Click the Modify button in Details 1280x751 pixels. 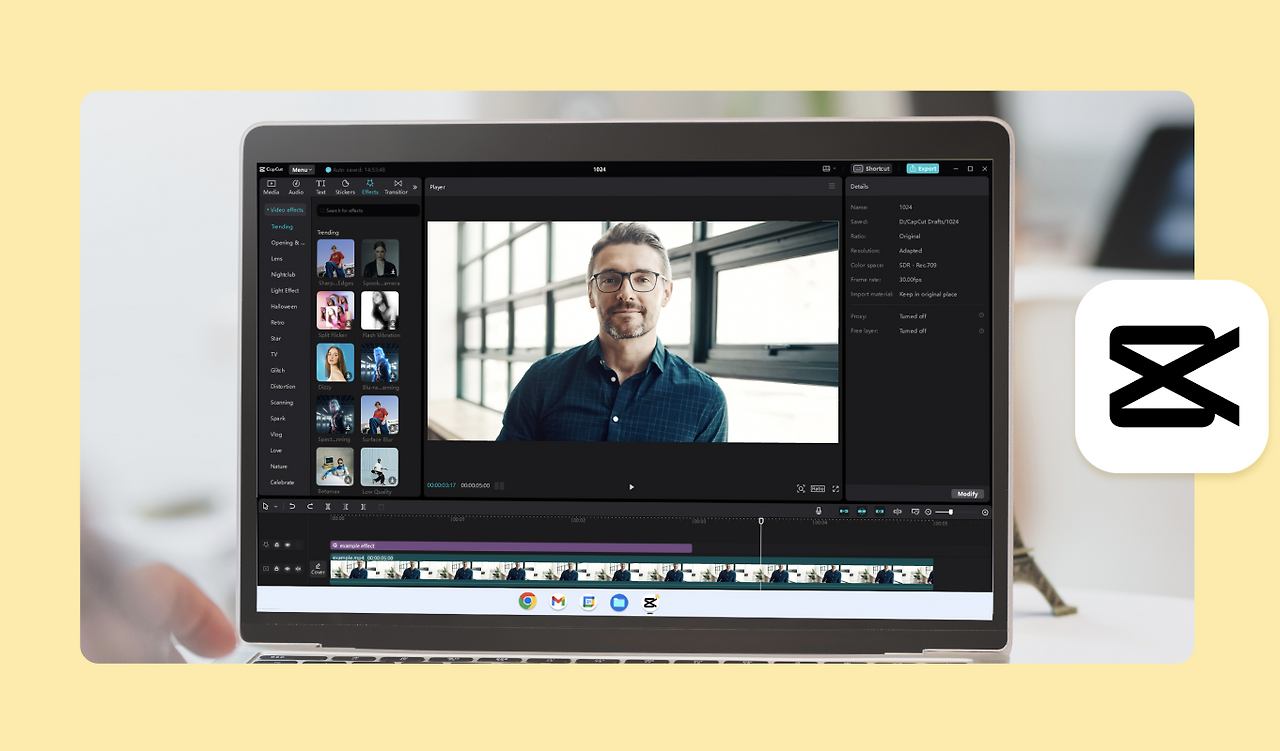click(967, 494)
